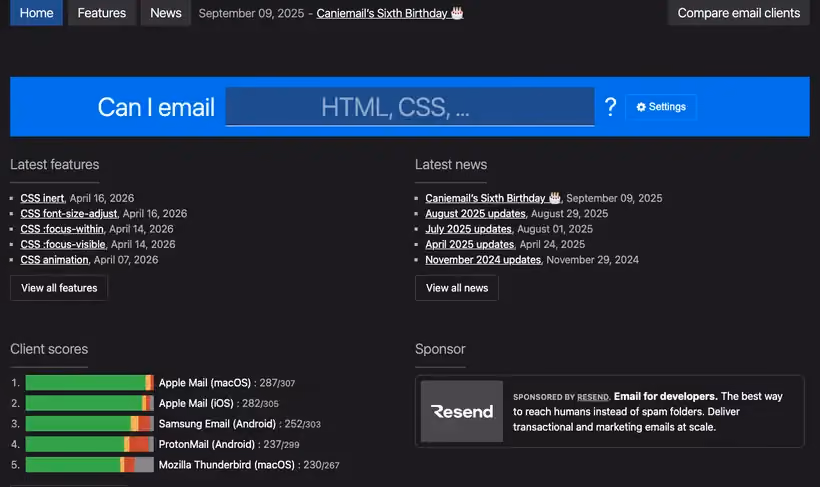Open the July 2025 updates link
820x487 pixels.
tap(468, 229)
